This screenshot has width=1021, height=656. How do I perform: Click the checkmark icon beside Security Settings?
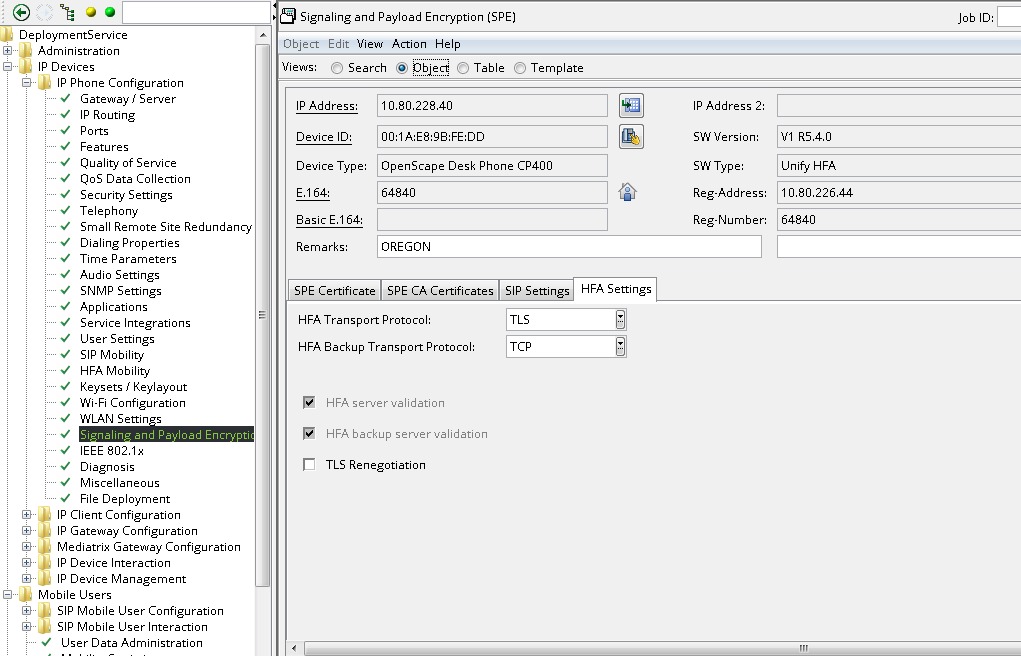click(x=65, y=194)
